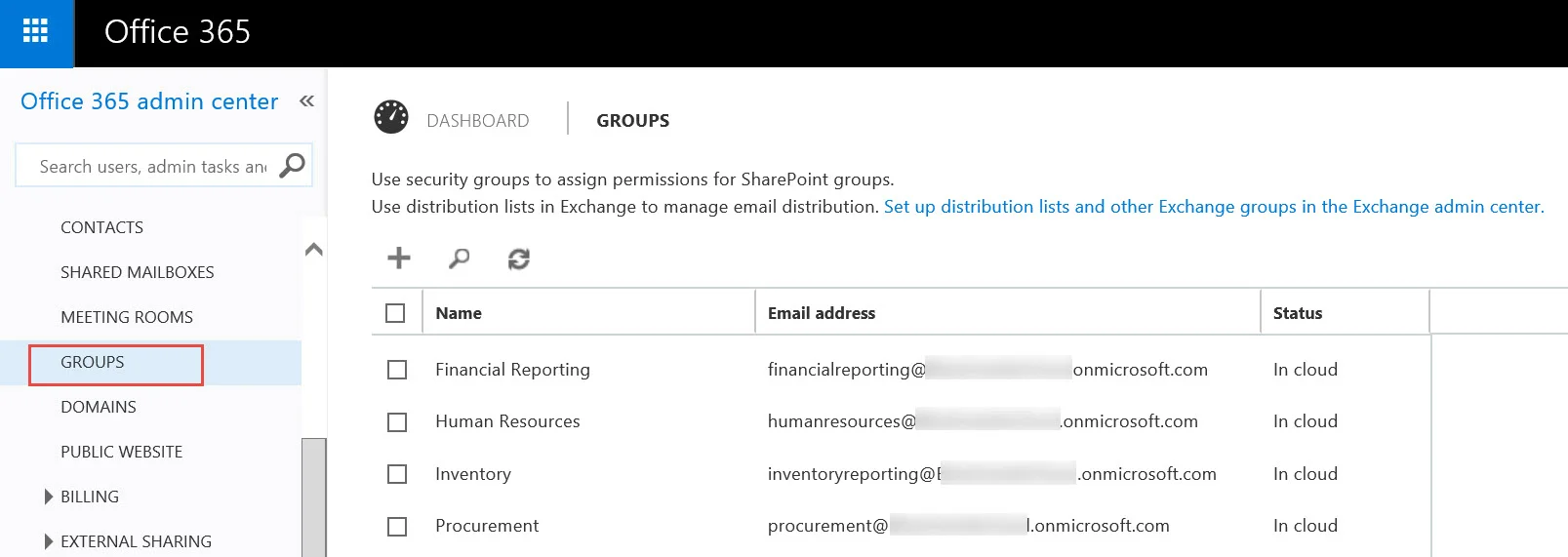Open the BILLING navigation item
Image resolution: width=1568 pixels, height=557 pixels.
pyautogui.click(x=90, y=497)
